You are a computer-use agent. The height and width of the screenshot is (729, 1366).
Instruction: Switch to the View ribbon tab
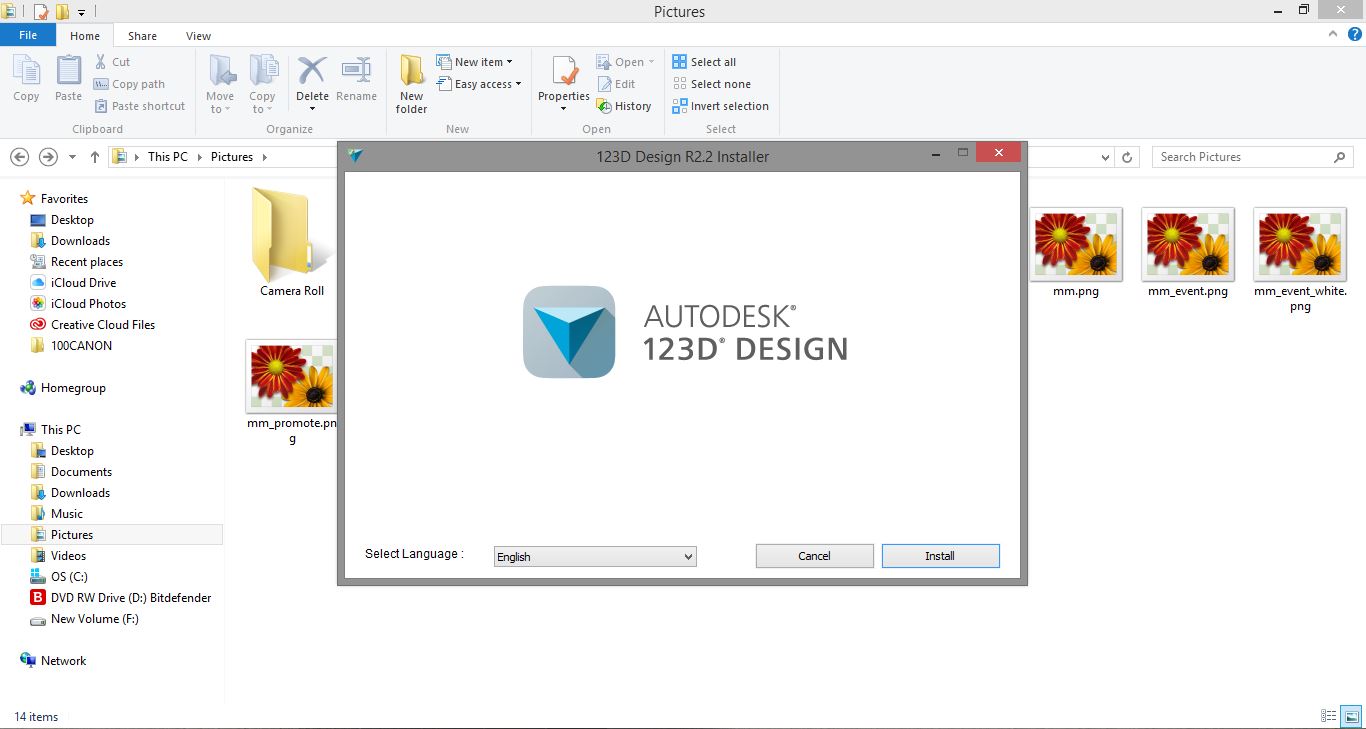pos(198,36)
